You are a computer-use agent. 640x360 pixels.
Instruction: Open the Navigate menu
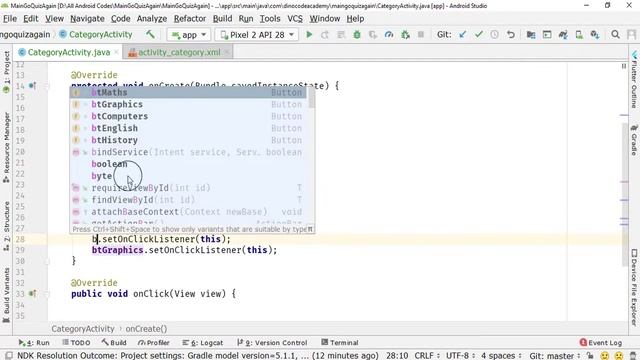coord(87,19)
